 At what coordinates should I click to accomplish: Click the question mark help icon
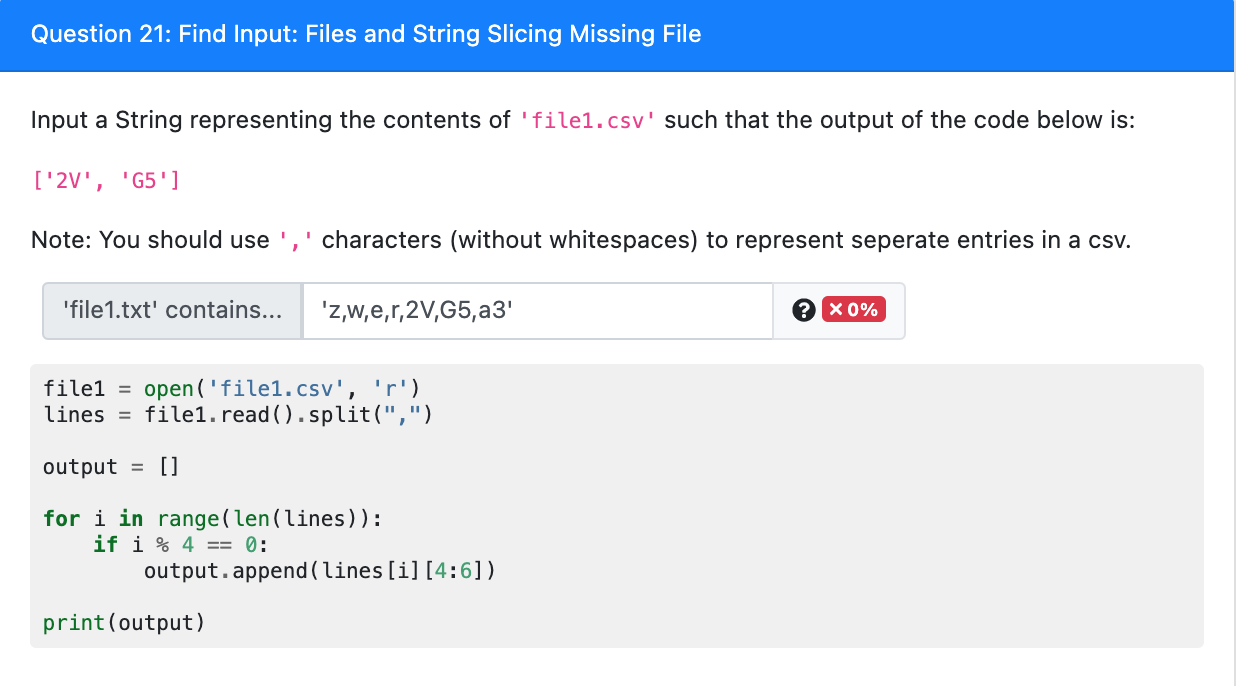(801, 311)
